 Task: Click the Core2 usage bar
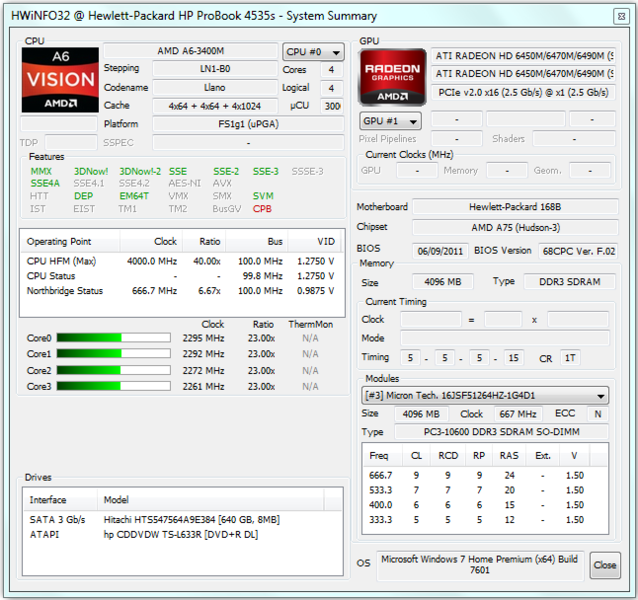114,370
